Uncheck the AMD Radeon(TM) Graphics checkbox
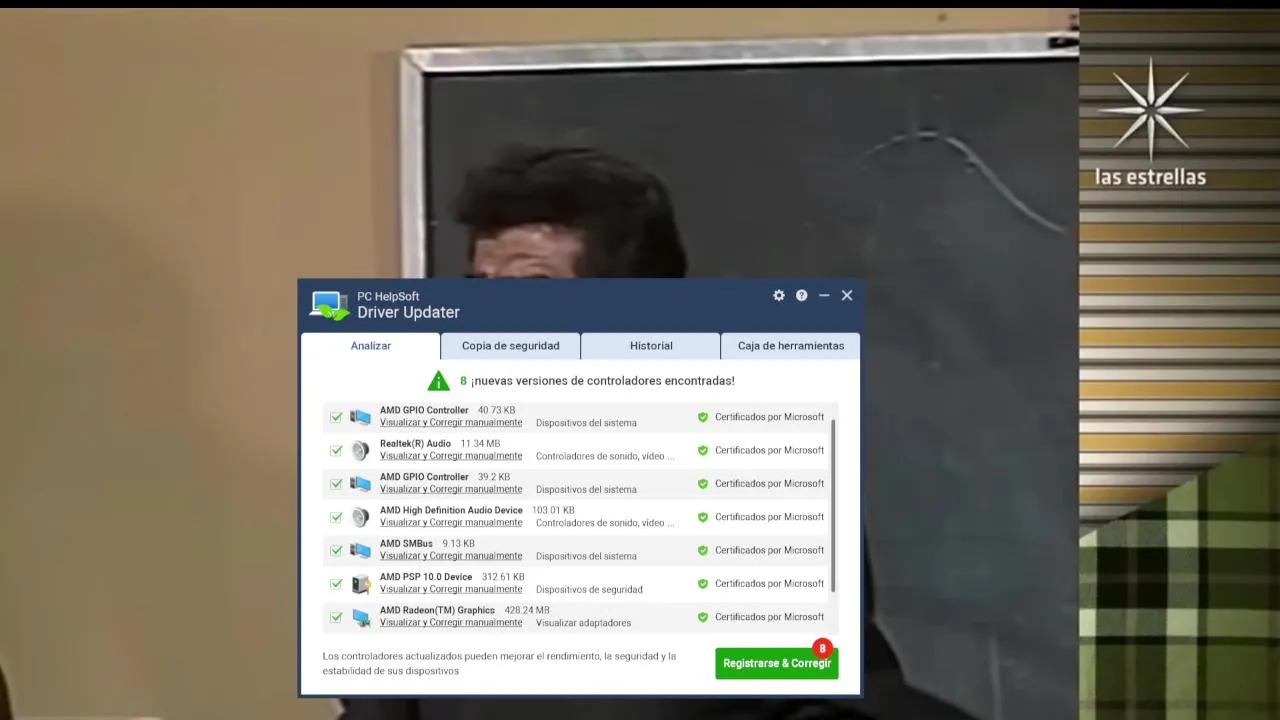Image resolution: width=1280 pixels, height=720 pixels. coord(336,617)
